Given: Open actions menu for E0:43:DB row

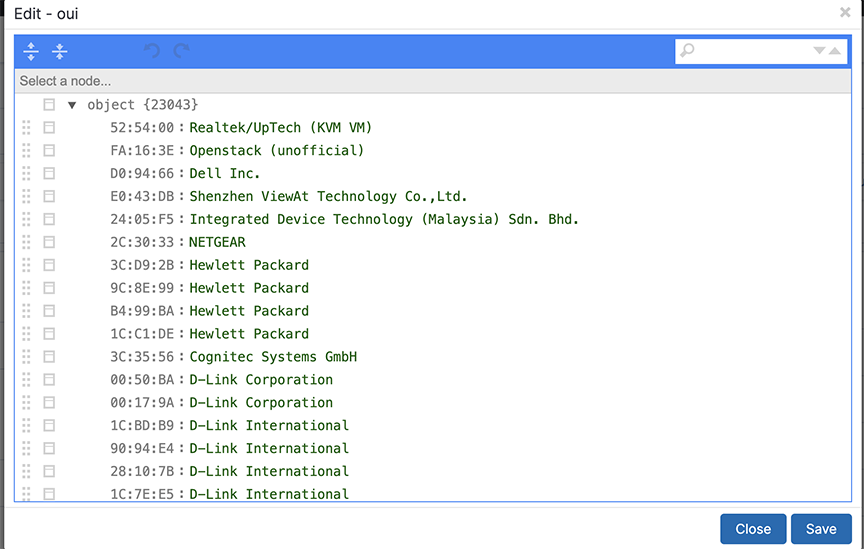Looking at the screenshot, I should 49,196.
